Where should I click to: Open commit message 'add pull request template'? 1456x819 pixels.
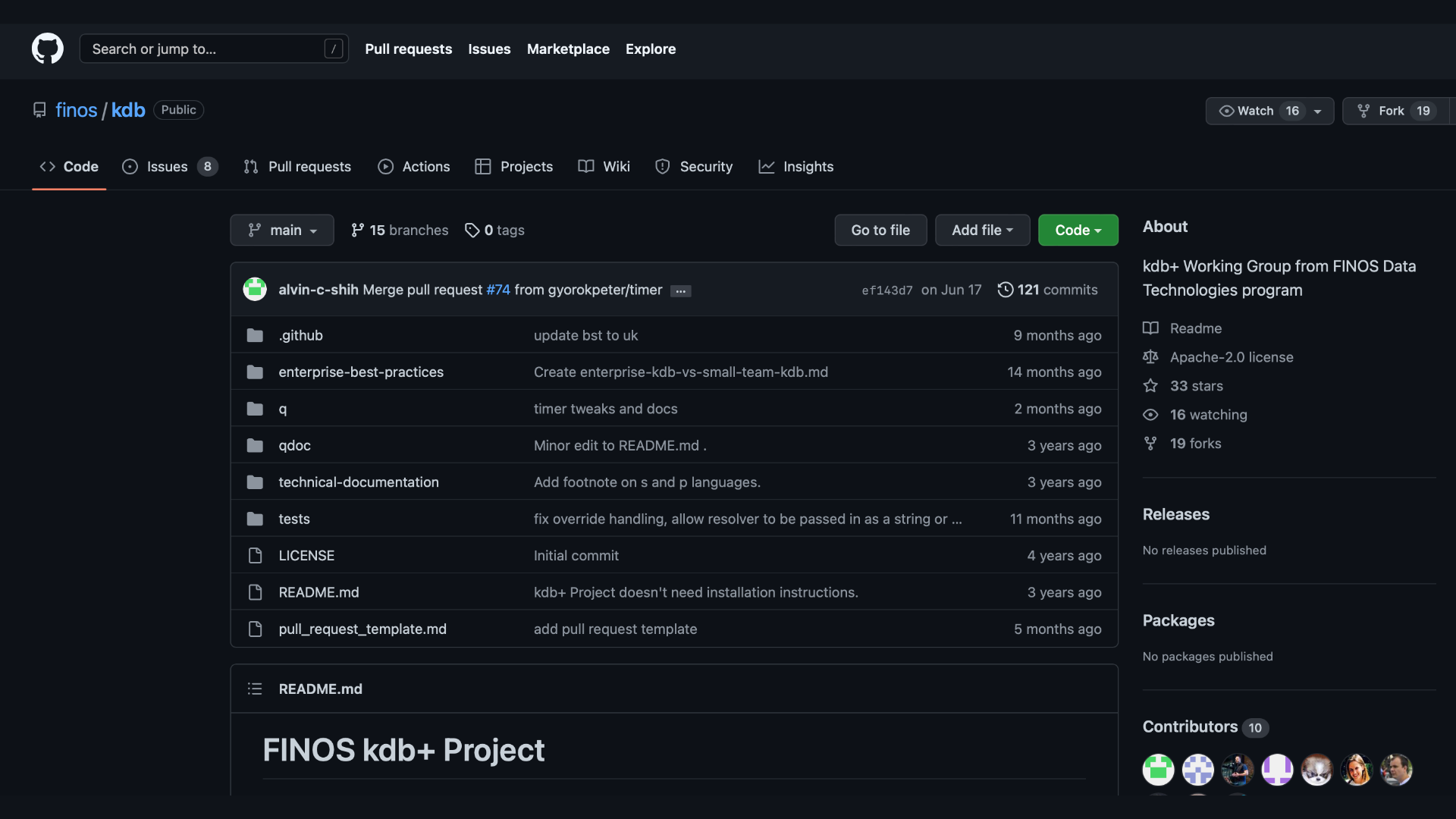tap(615, 629)
